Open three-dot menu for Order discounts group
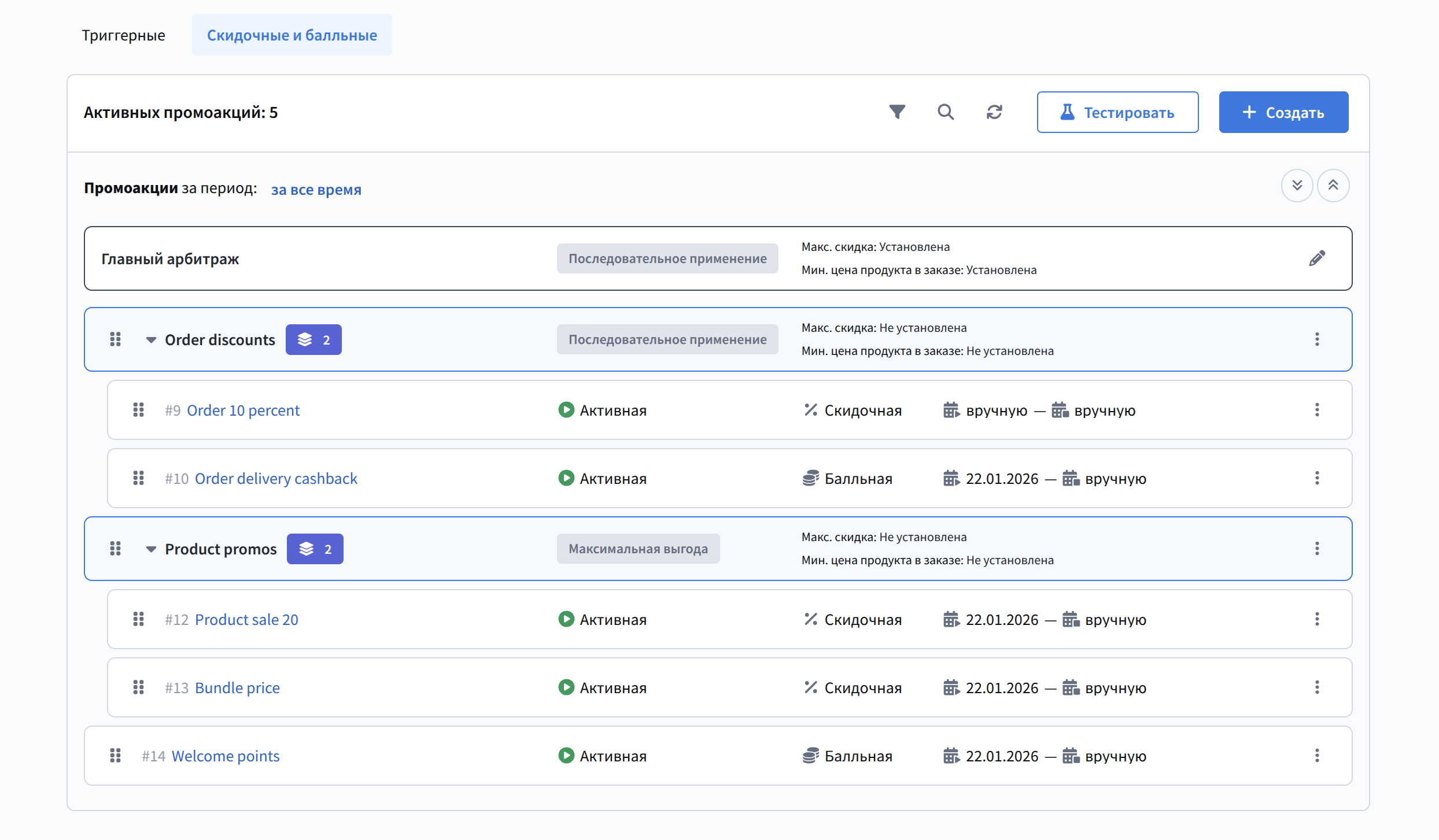This screenshot has width=1439, height=840. [1317, 339]
